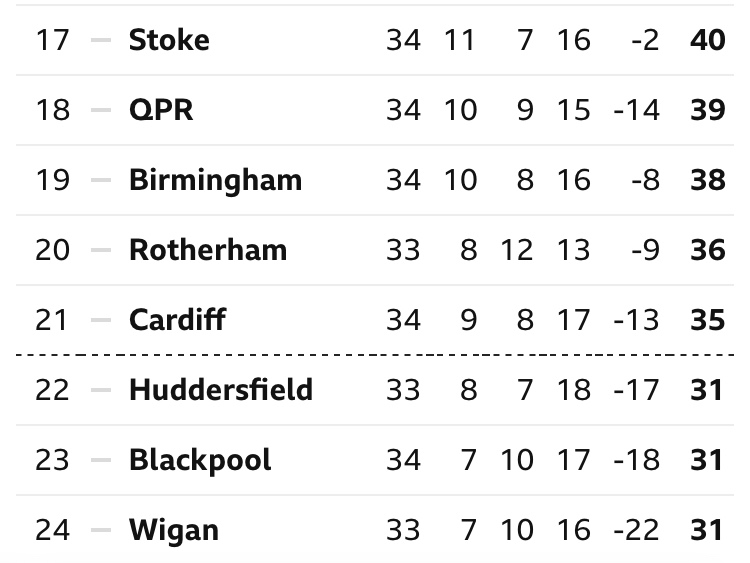Open the QPR team page
The image size is (750, 563).
(161, 110)
